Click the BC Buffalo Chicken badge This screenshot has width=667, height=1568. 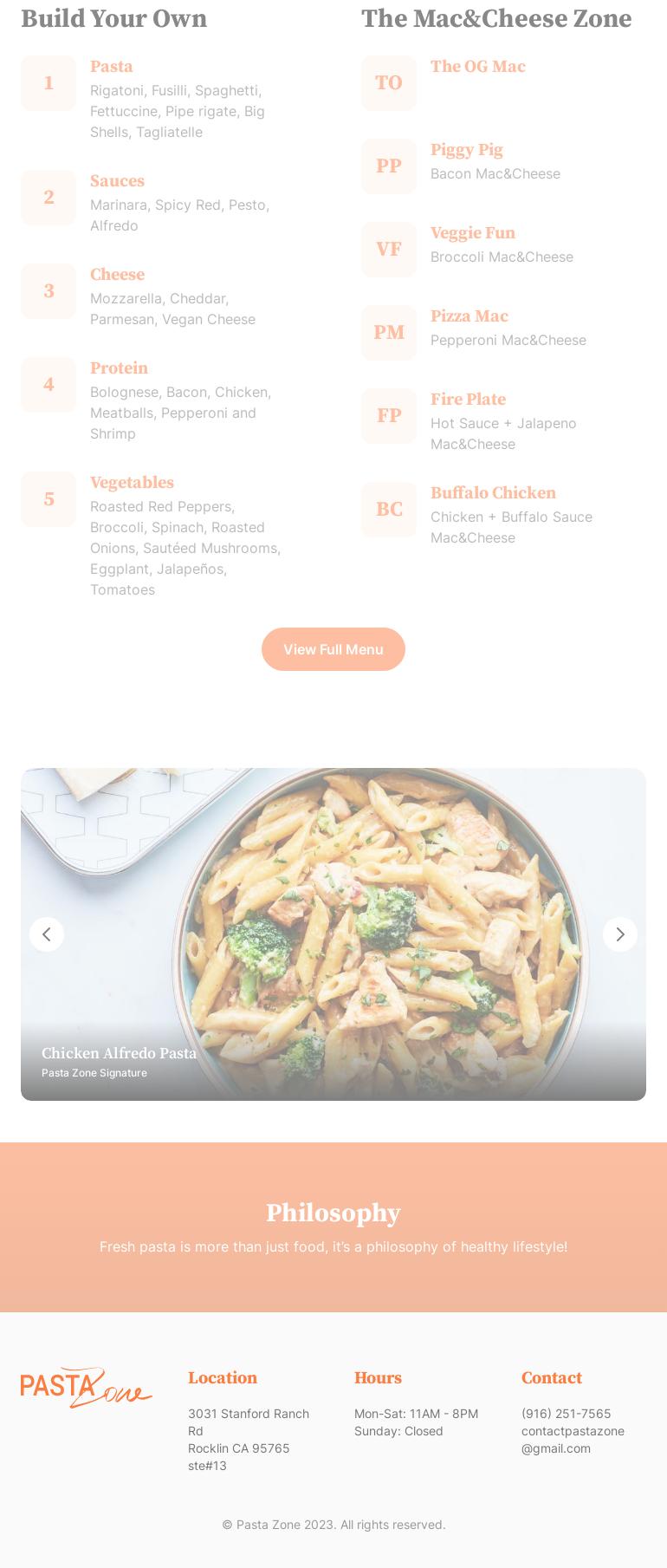(389, 510)
